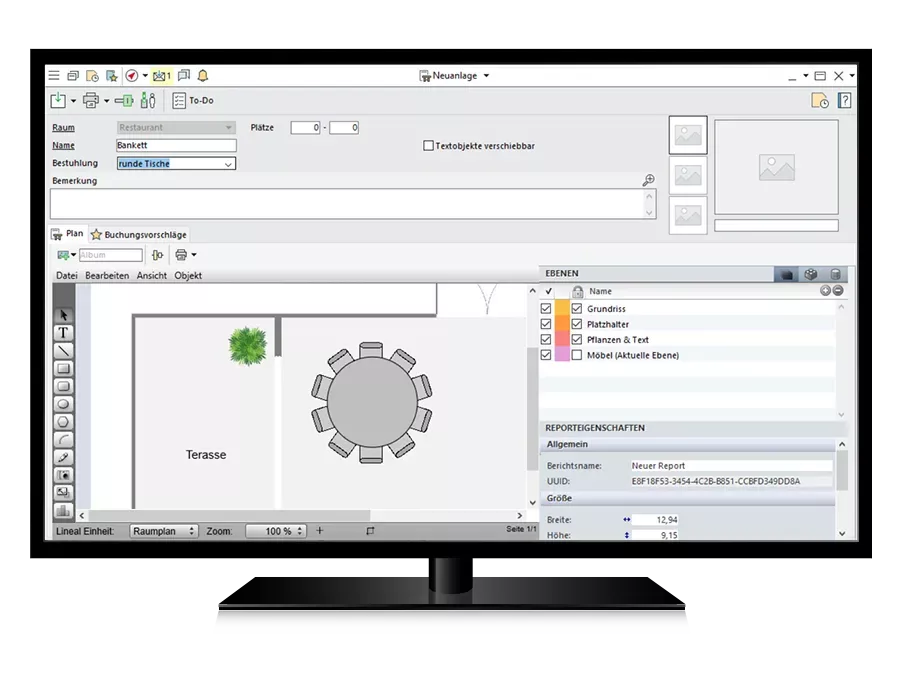Image resolution: width=900 pixels, height=675 pixels.
Task: Click the first image placeholder thumbnail
Action: (688, 136)
